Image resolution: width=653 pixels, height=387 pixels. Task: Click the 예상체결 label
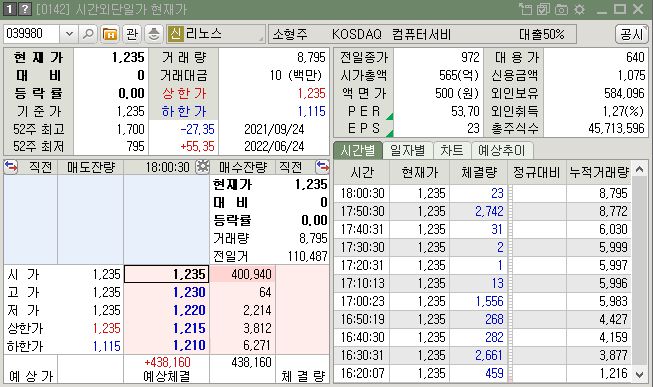click(x=167, y=376)
